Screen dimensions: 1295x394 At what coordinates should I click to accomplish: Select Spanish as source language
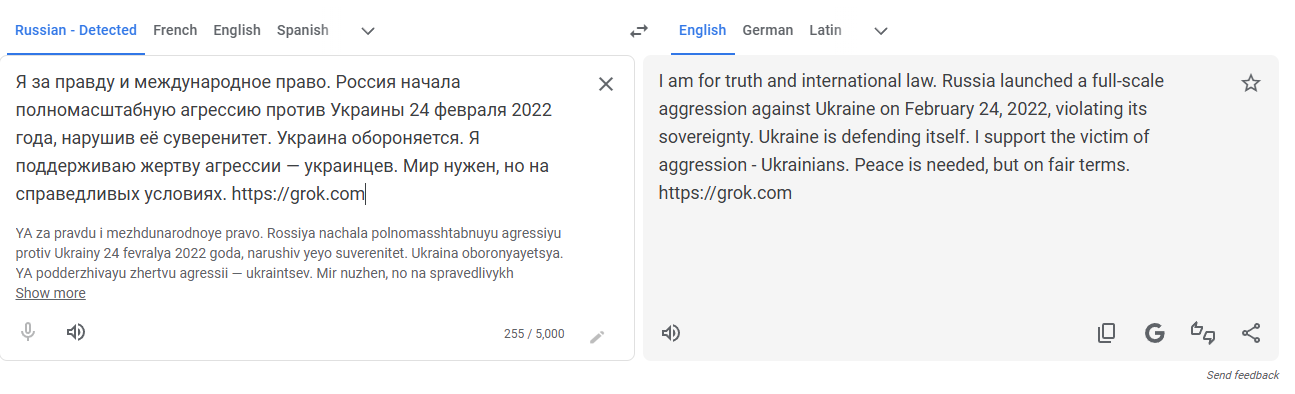303,30
